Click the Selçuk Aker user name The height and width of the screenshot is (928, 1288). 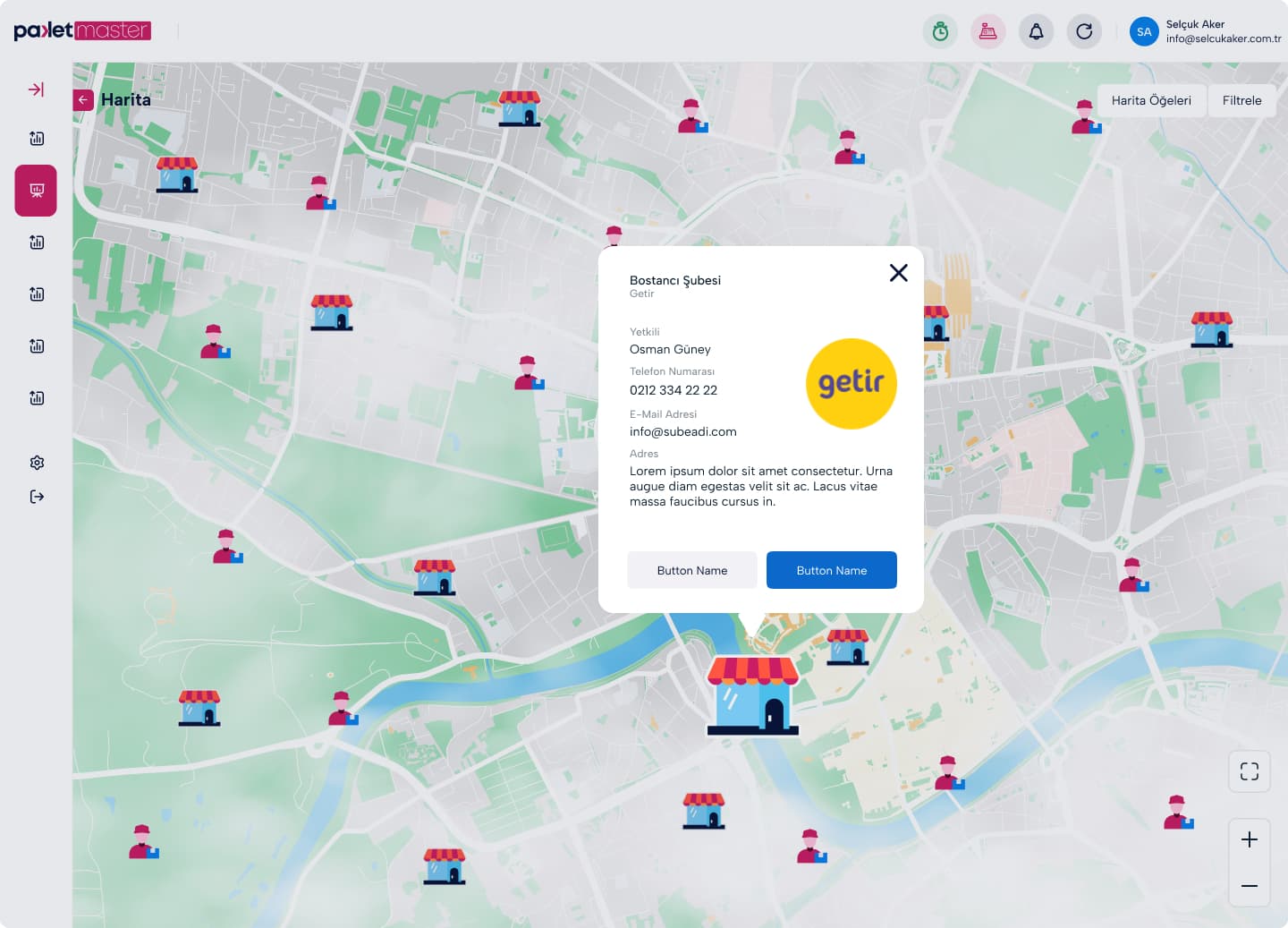pyautogui.click(x=1195, y=24)
